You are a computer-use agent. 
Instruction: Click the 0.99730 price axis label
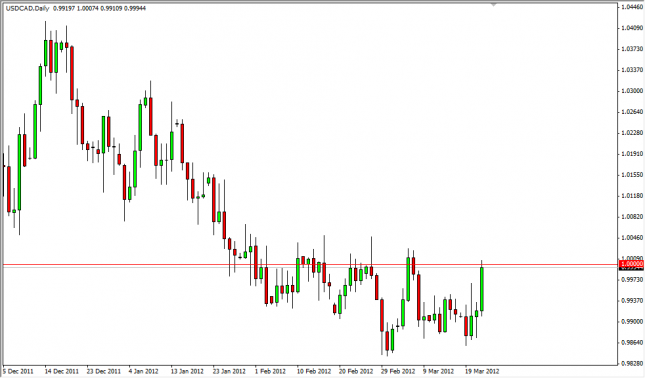point(632,280)
